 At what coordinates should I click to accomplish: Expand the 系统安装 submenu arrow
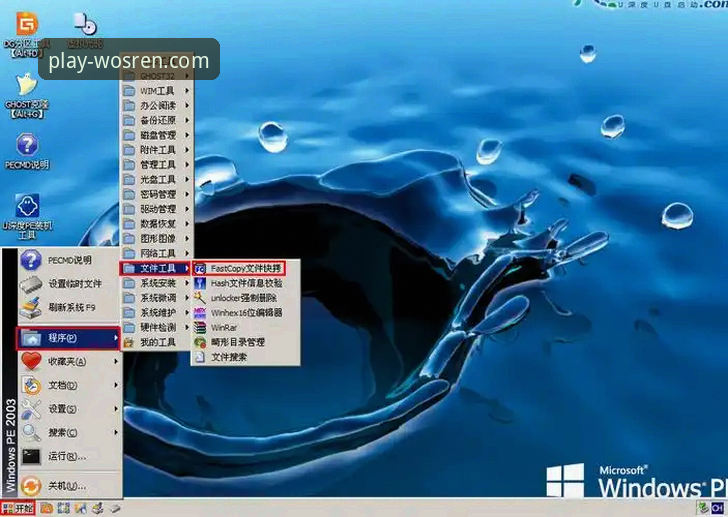[187, 283]
